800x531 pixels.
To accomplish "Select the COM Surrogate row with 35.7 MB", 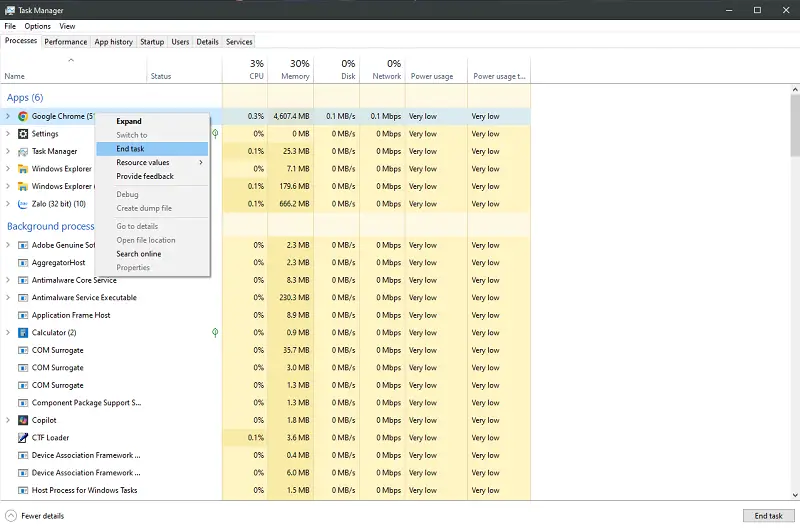I will tap(265, 350).
